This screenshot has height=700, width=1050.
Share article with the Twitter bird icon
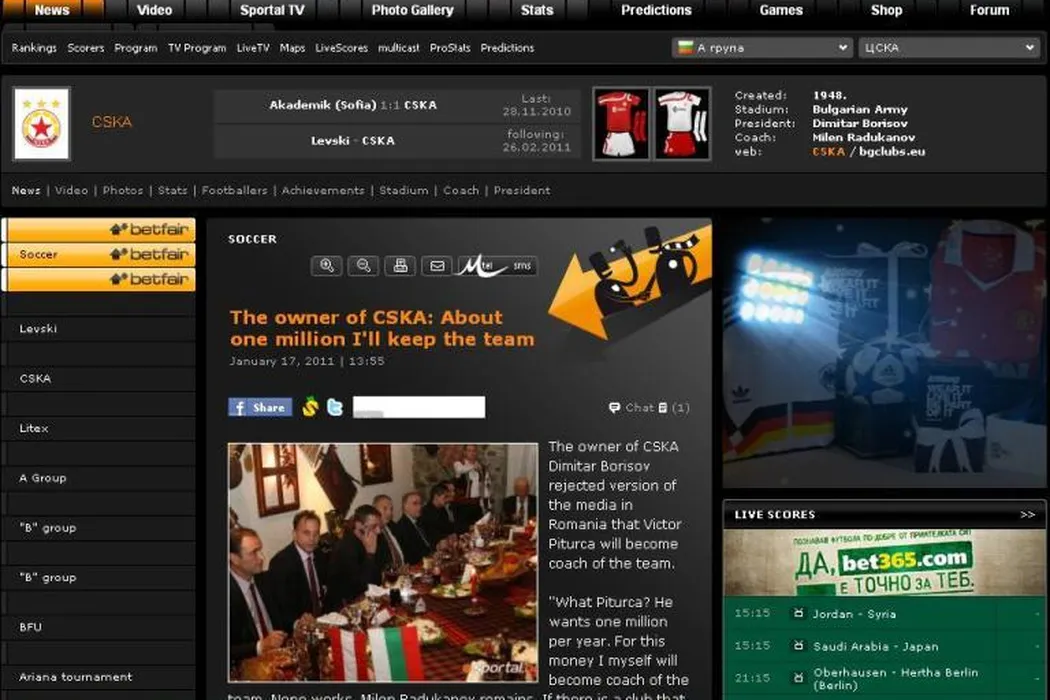[x=335, y=407]
